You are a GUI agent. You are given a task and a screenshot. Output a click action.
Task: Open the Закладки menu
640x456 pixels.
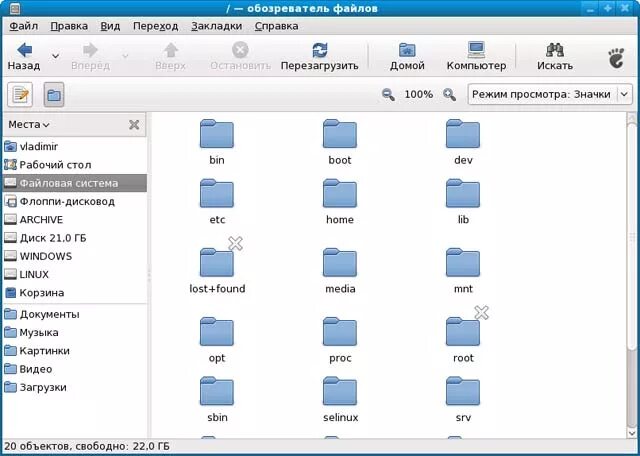point(216,26)
